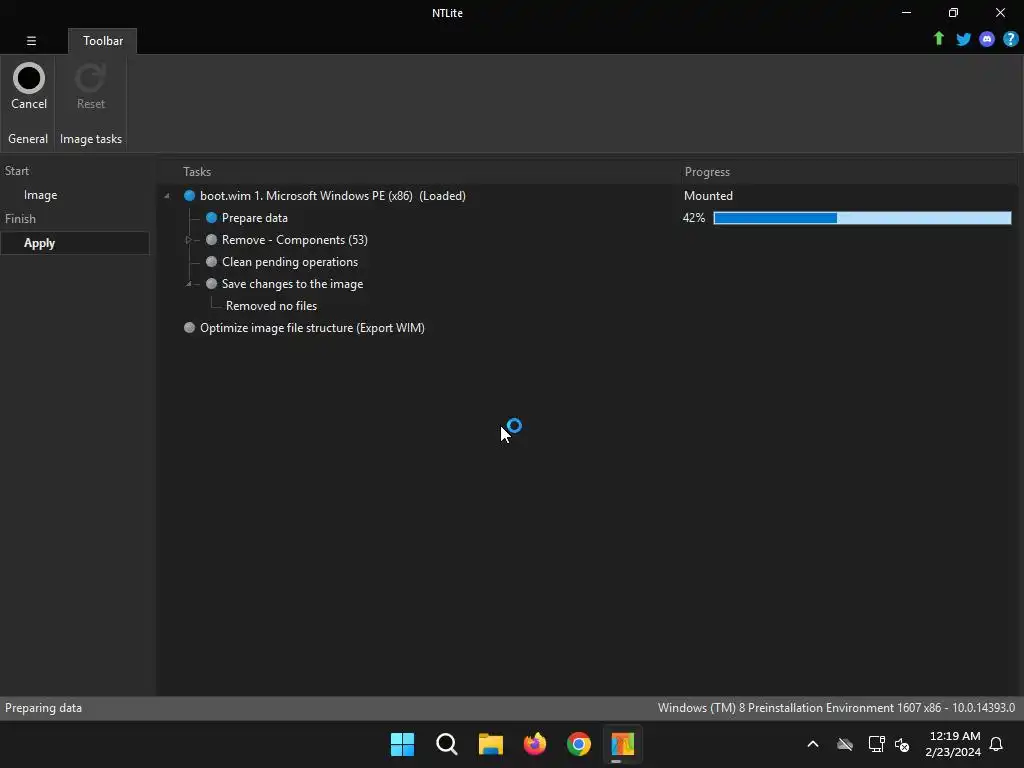Click the Tasks column header
Image resolution: width=1024 pixels, height=768 pixels.
pos(197,172)
